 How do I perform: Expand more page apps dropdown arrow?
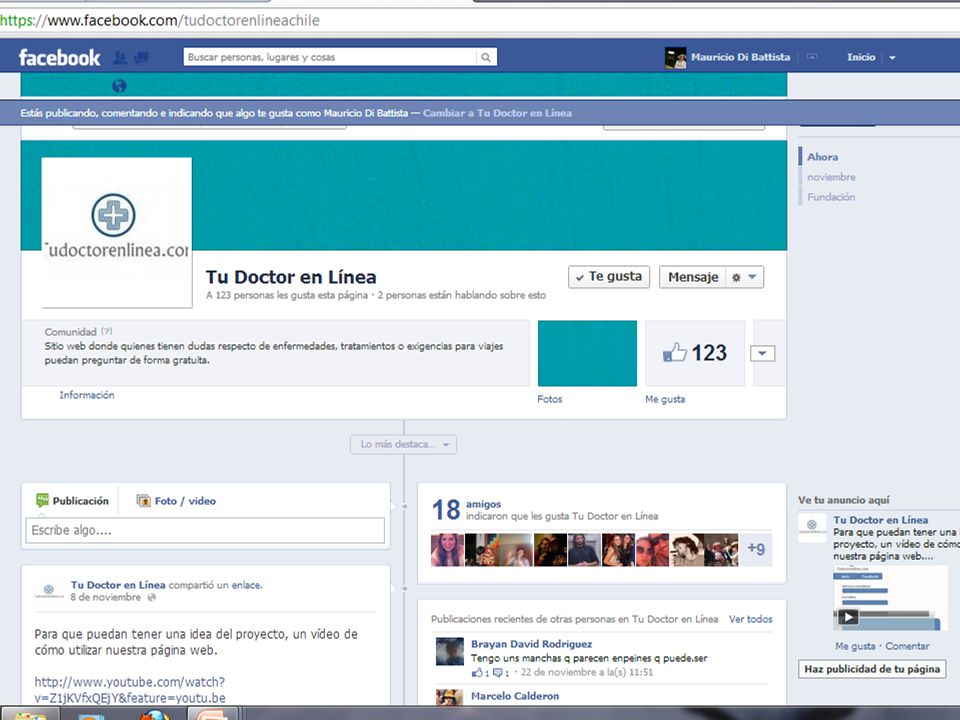click(x=762, y=353)
